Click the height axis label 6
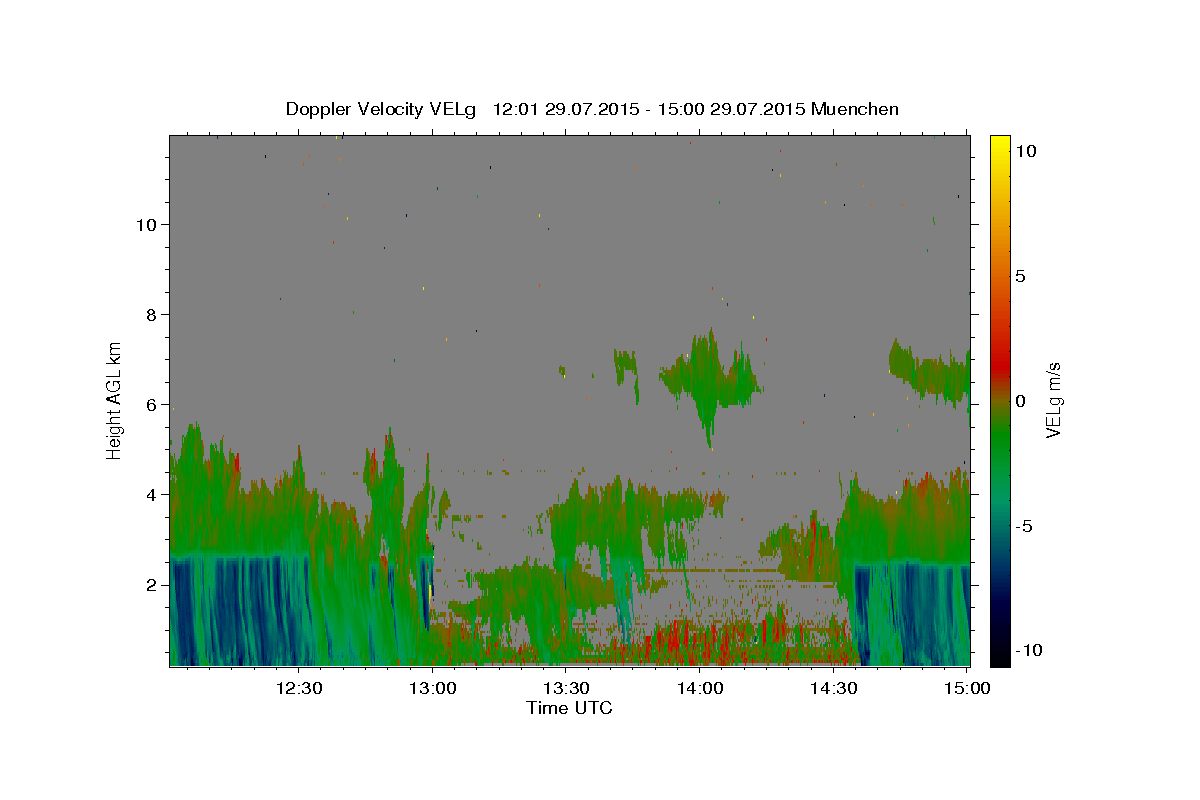1200x800 pixels. coord(152,404)
